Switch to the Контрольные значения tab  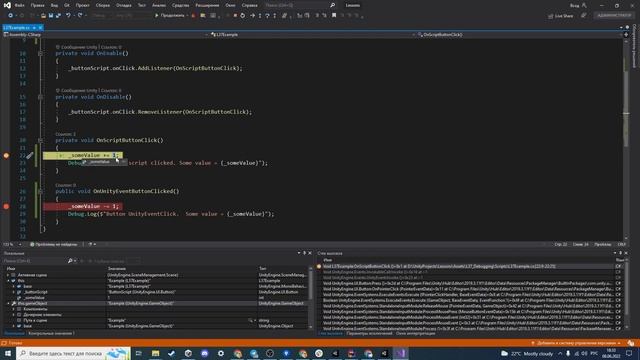point(51,333)
